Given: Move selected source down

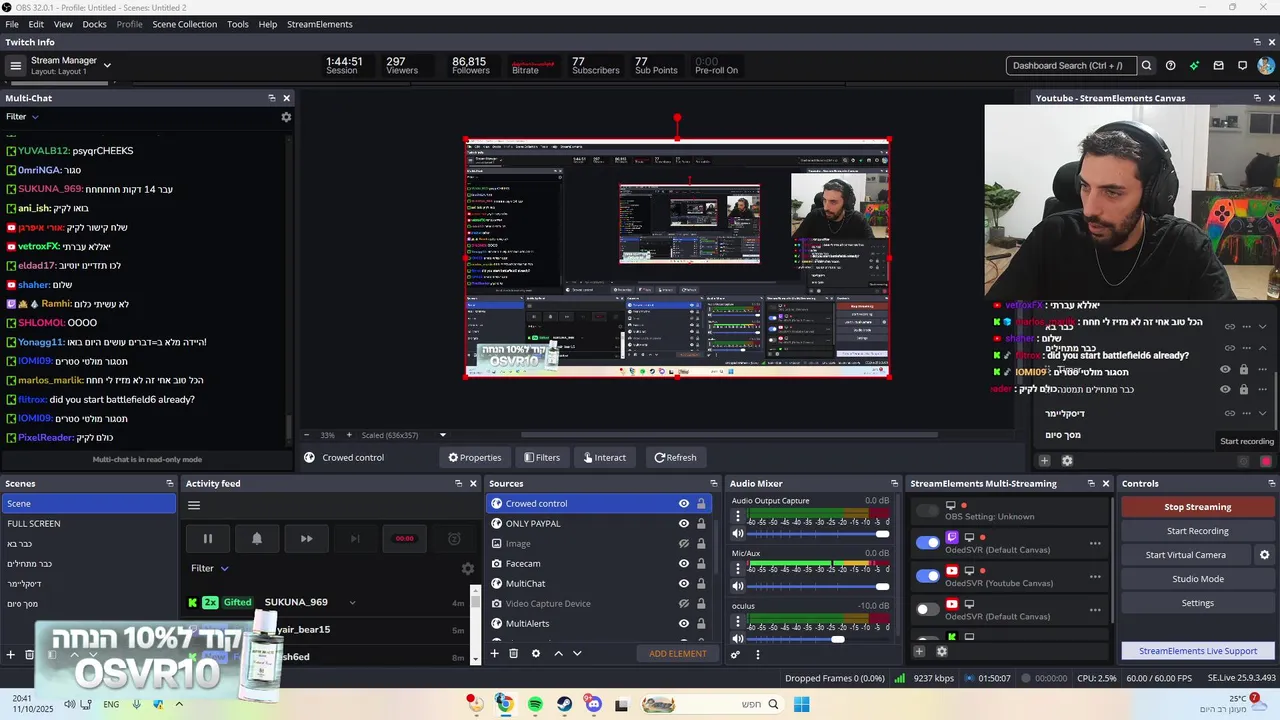Looking at the screenshot, I should pyautogui.click(x=577, y=654).
